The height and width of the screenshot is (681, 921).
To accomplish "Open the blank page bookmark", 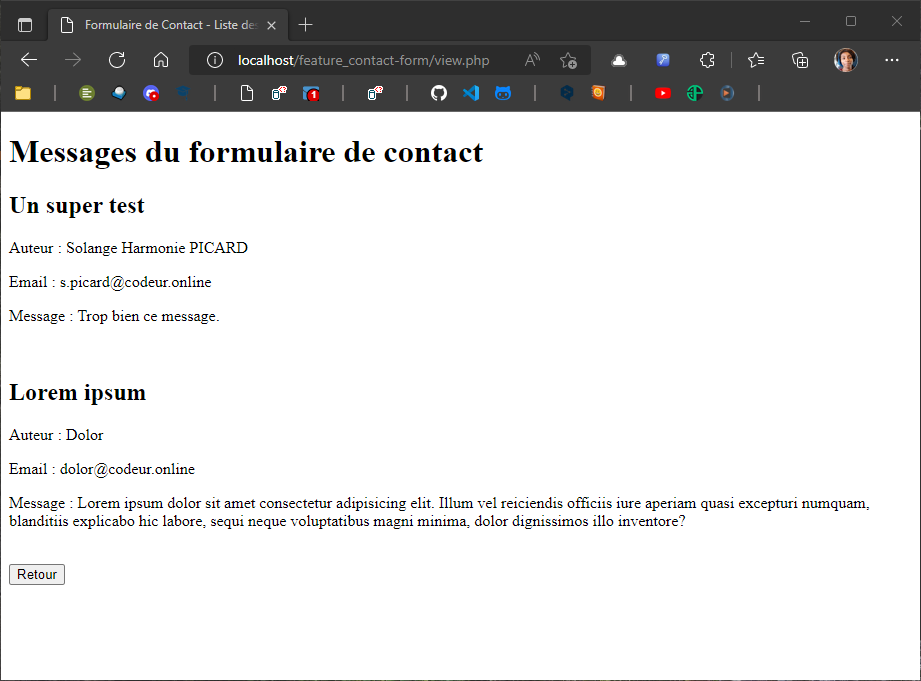I will (247, 93).
